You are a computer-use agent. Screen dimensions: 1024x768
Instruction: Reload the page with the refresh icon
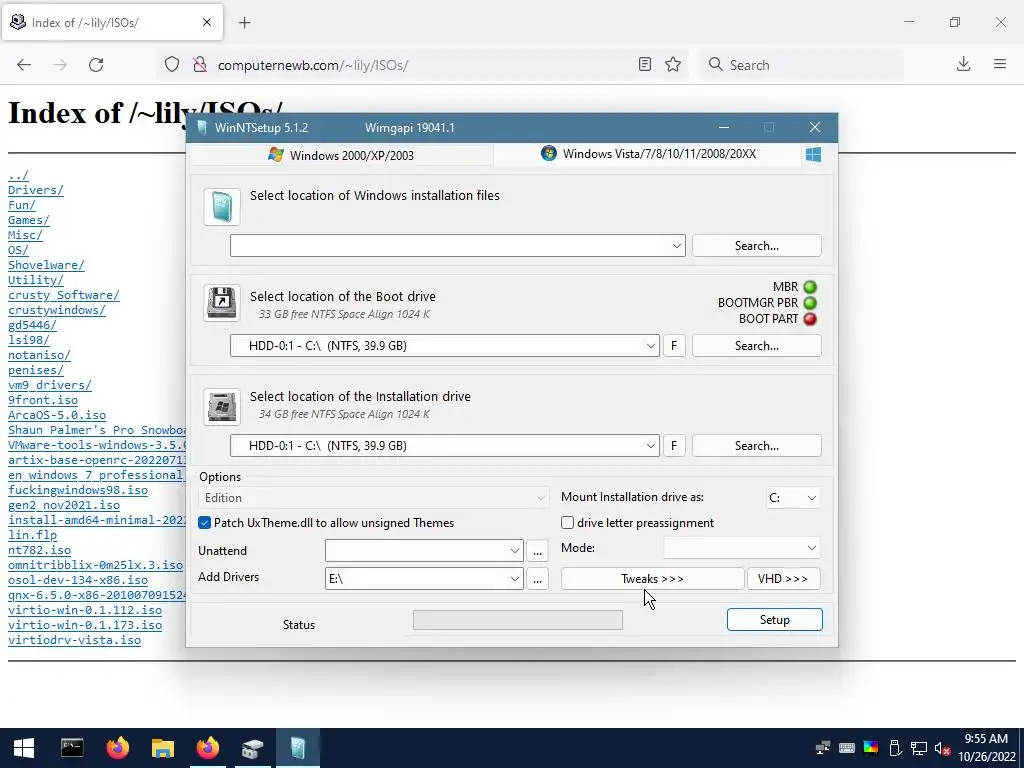coord(96,65)
